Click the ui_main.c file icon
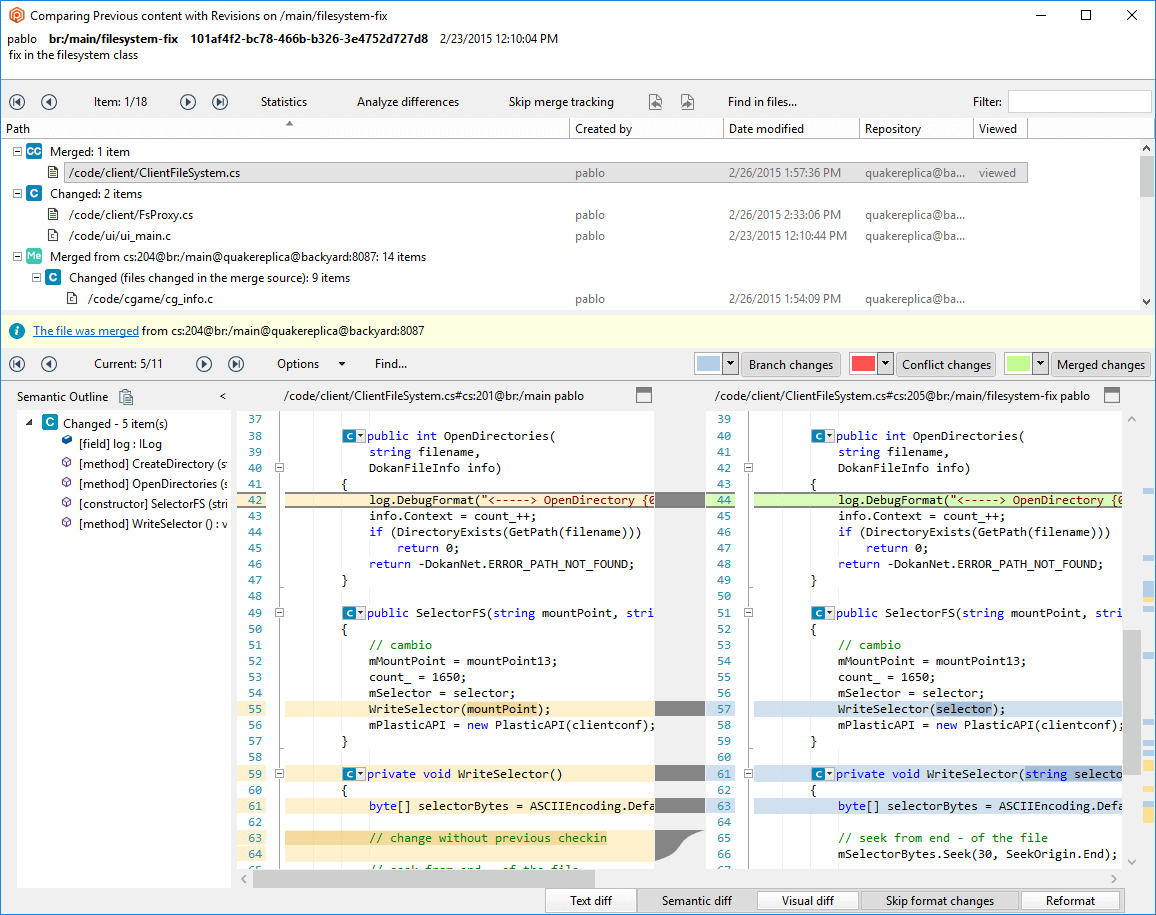1156x915 pixels. [x=52, y=235]
